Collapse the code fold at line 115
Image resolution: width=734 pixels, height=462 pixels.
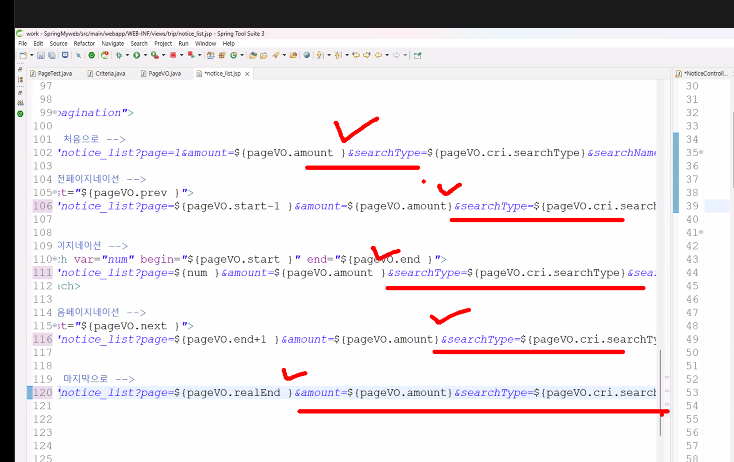coord(55,325)
